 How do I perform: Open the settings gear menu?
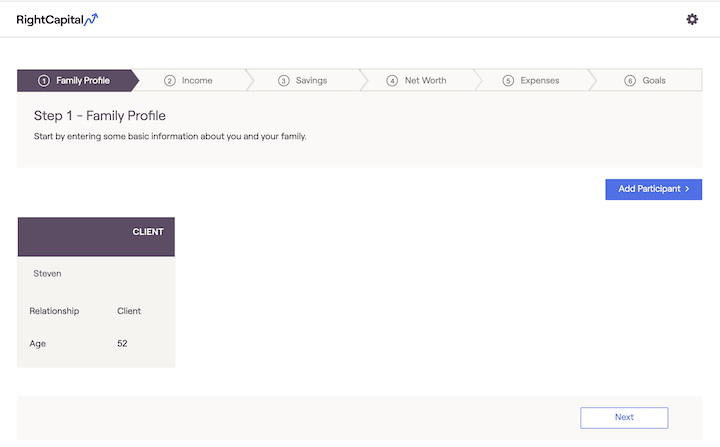[x=692, y=19]
